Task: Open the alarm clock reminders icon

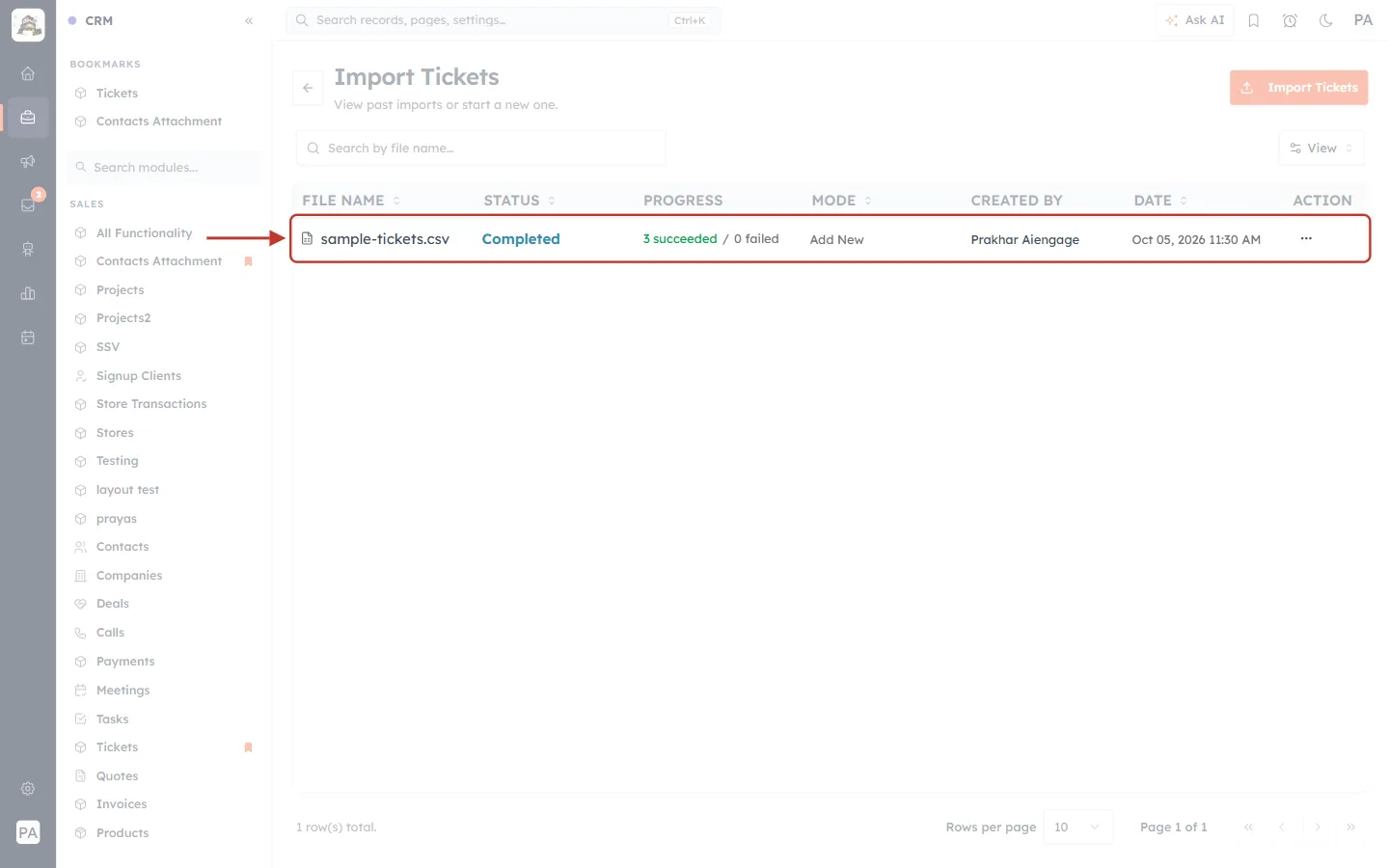Action: pos(1290,20)
